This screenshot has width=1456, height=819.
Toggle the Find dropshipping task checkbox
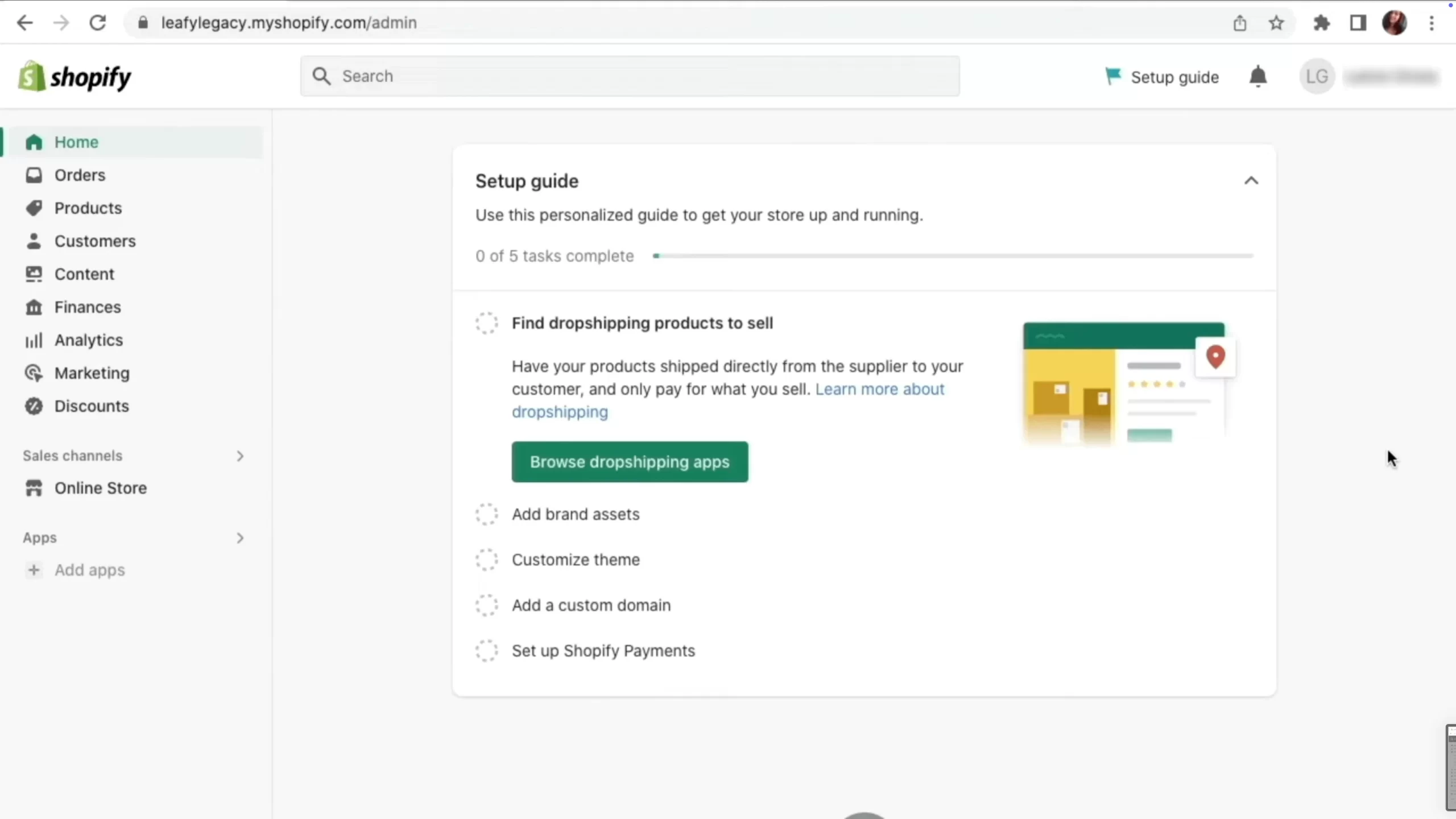[487, 322]
